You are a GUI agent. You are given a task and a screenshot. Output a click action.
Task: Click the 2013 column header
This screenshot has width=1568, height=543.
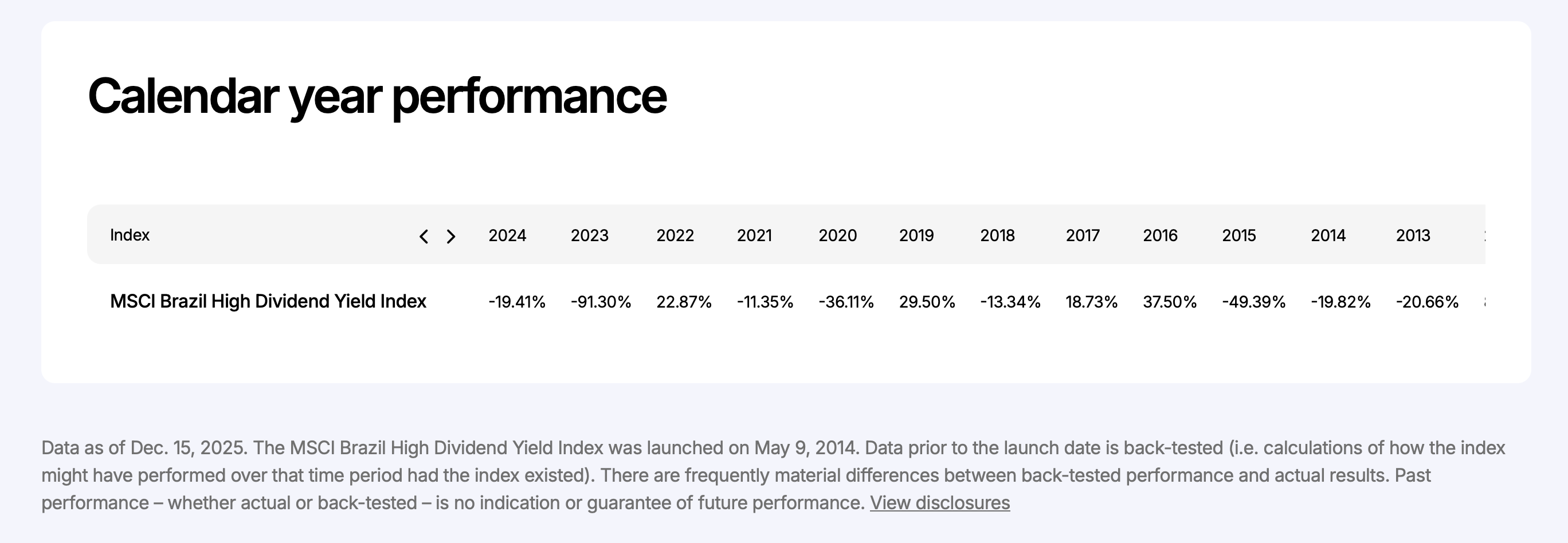[1413, 235]
